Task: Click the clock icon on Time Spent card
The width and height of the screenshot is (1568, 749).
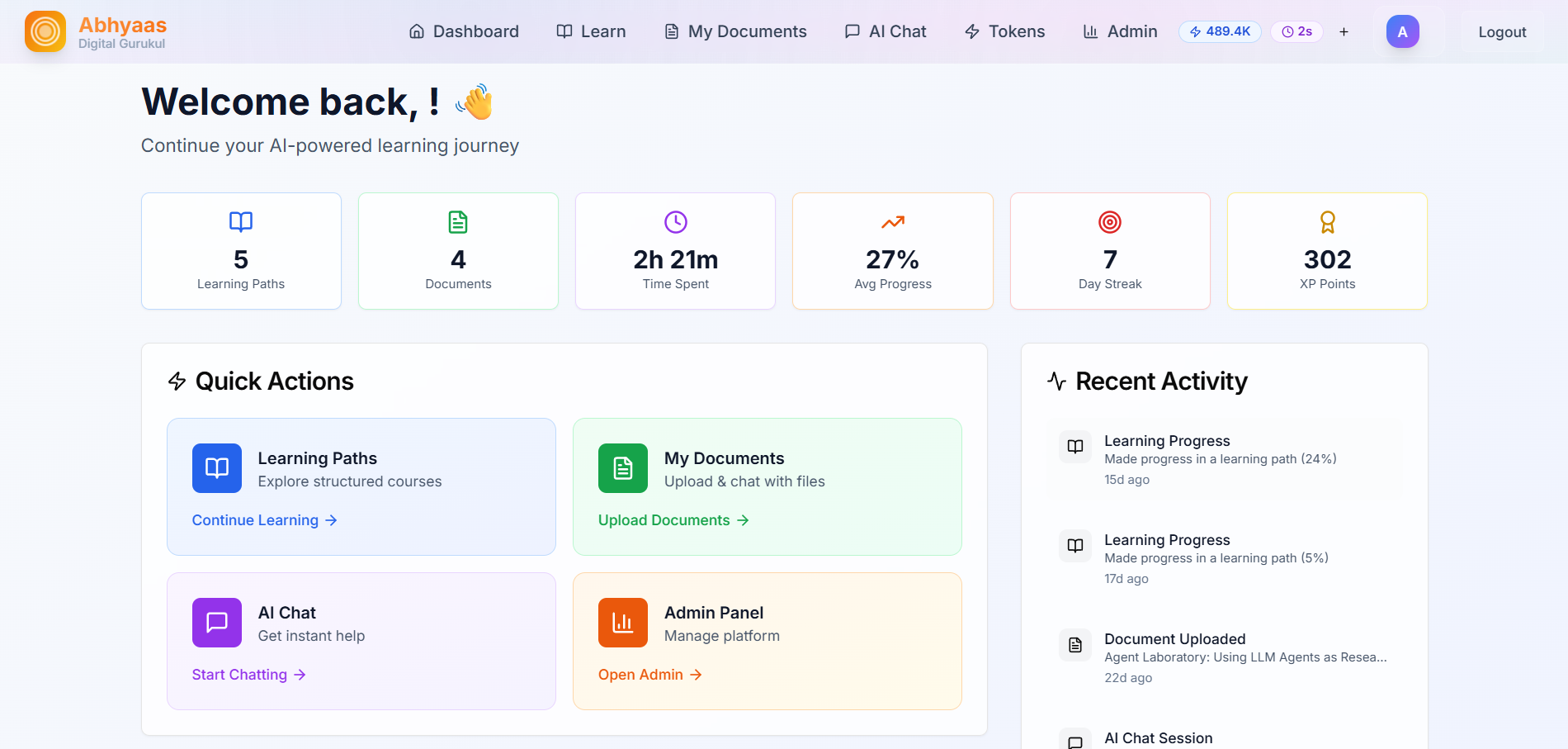Action: (x=676, y=222)
